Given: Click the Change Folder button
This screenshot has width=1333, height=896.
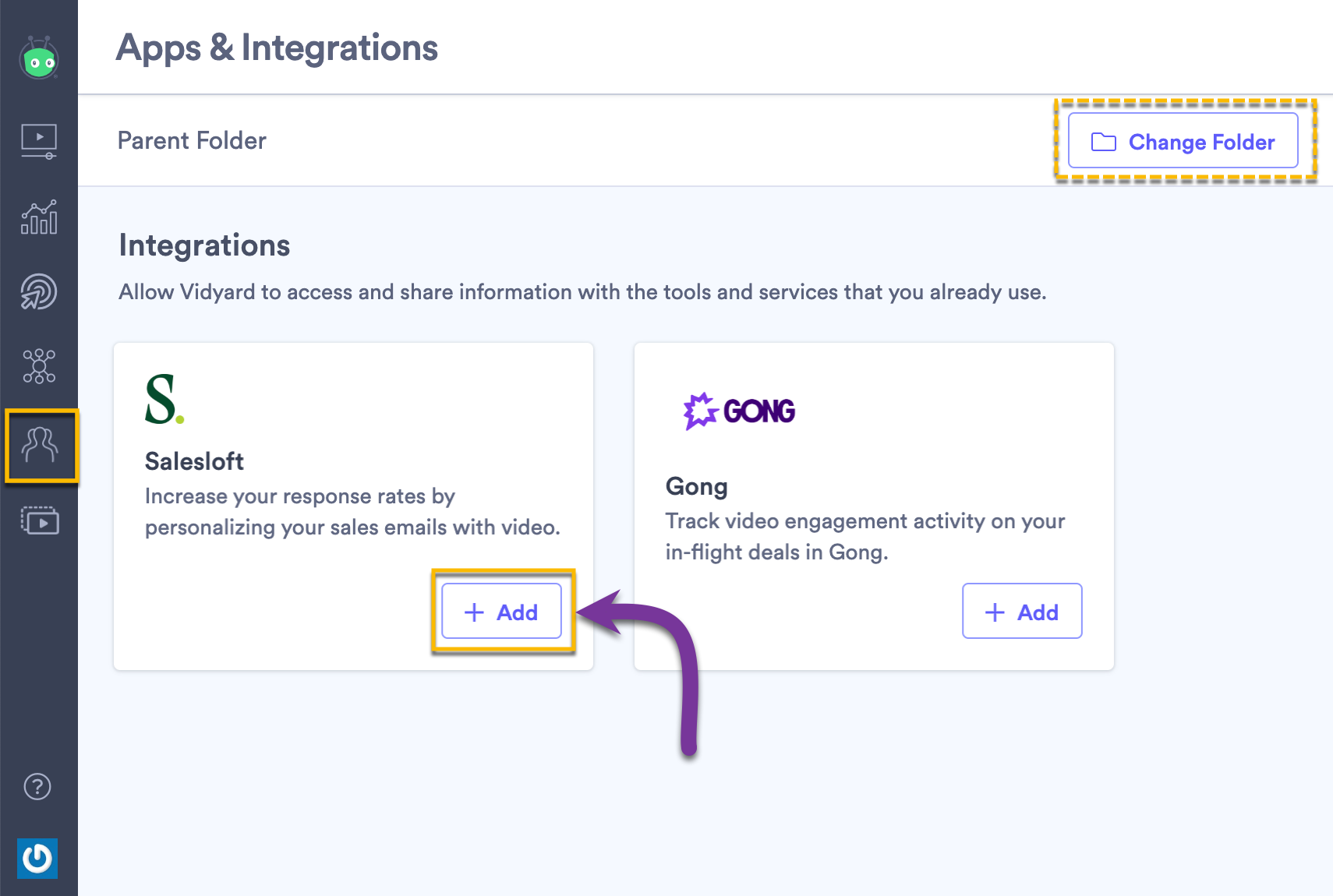Looking at the screenshot, I should tap(1183, 141).
